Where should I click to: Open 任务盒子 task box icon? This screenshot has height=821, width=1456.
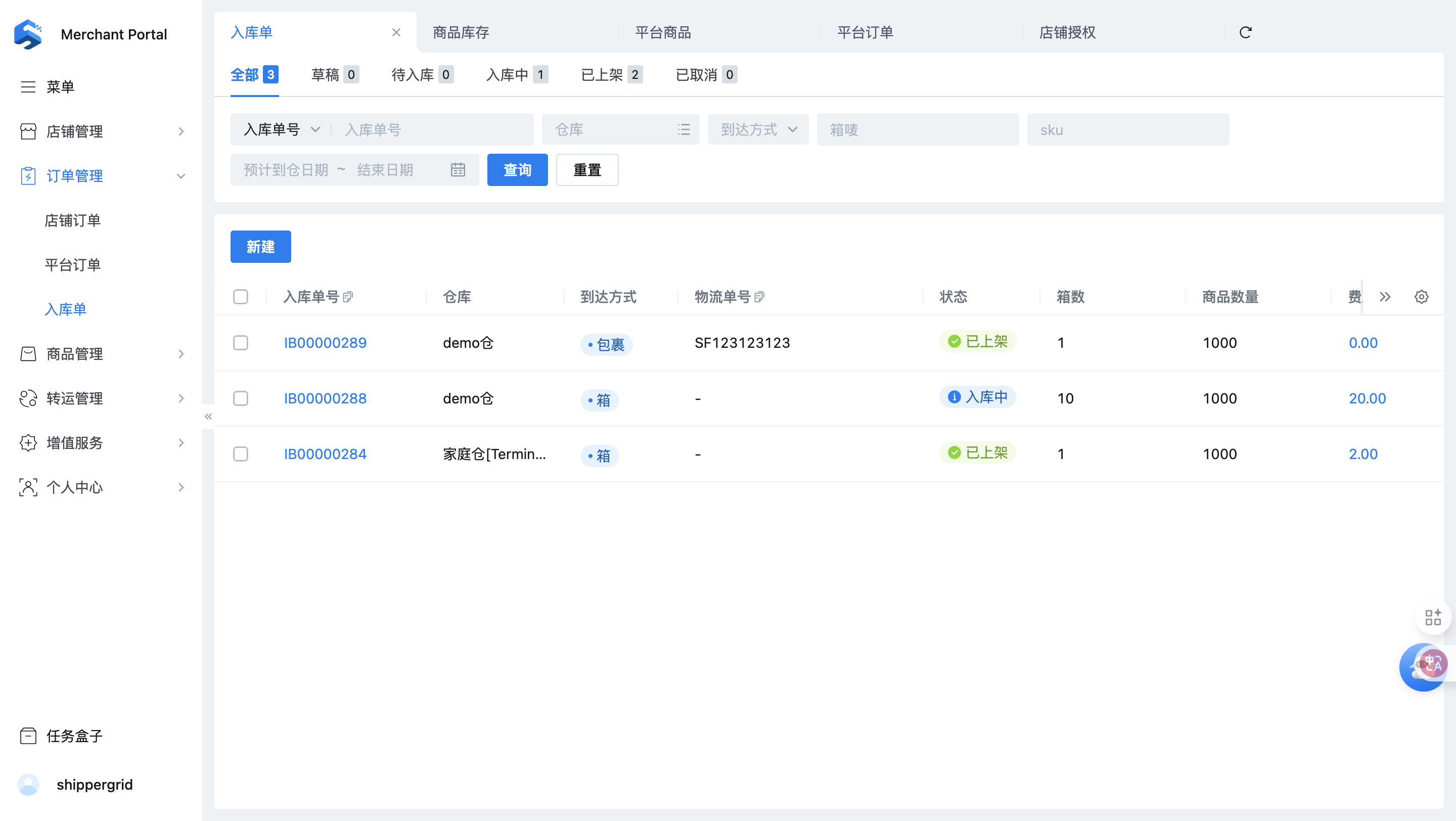pyautogui.click(x=28, y=736)
